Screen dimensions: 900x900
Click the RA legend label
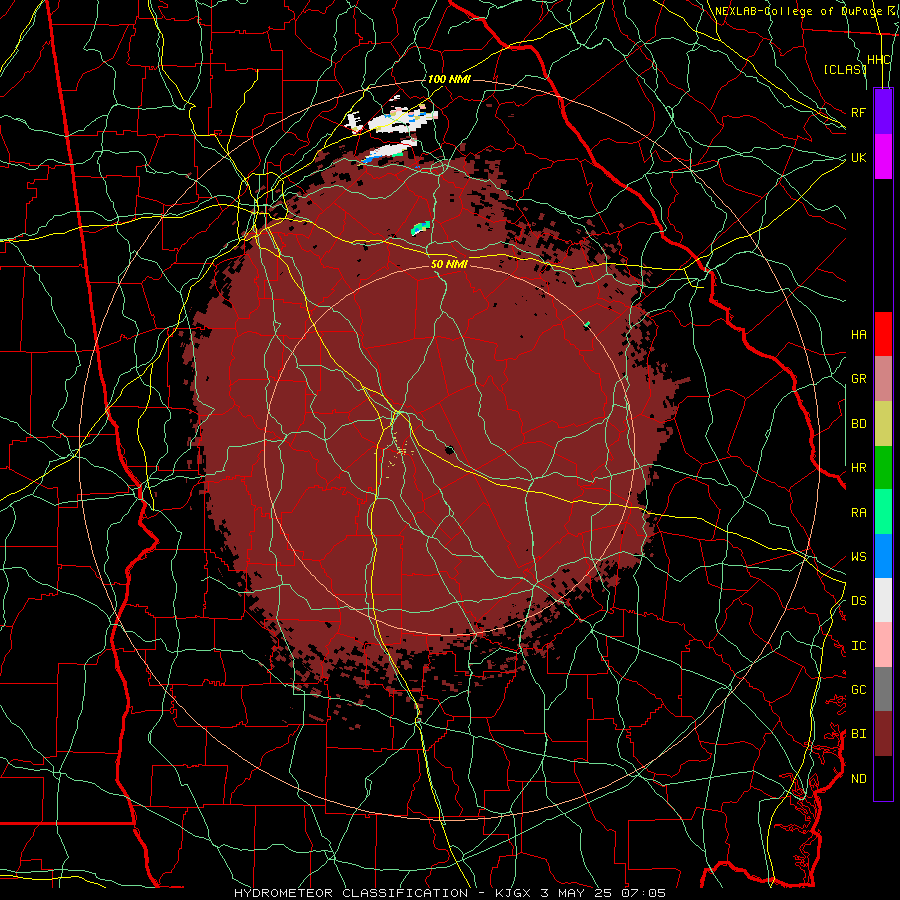(858, 513)
